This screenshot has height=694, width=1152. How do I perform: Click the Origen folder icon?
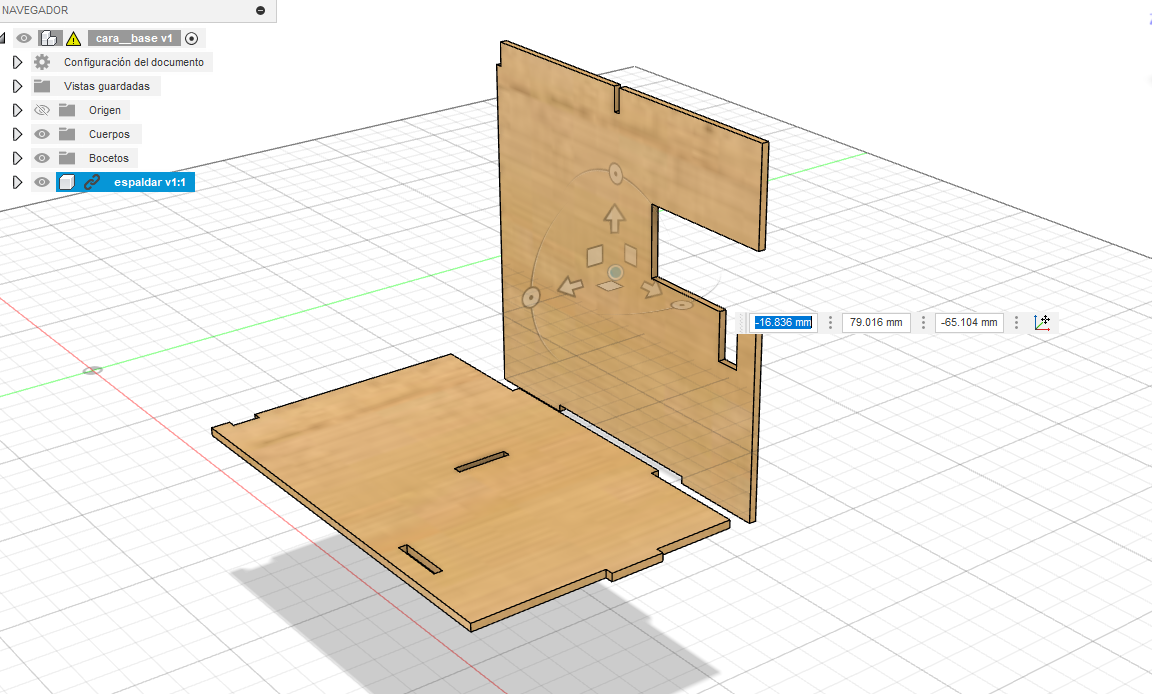click(67, 110)
